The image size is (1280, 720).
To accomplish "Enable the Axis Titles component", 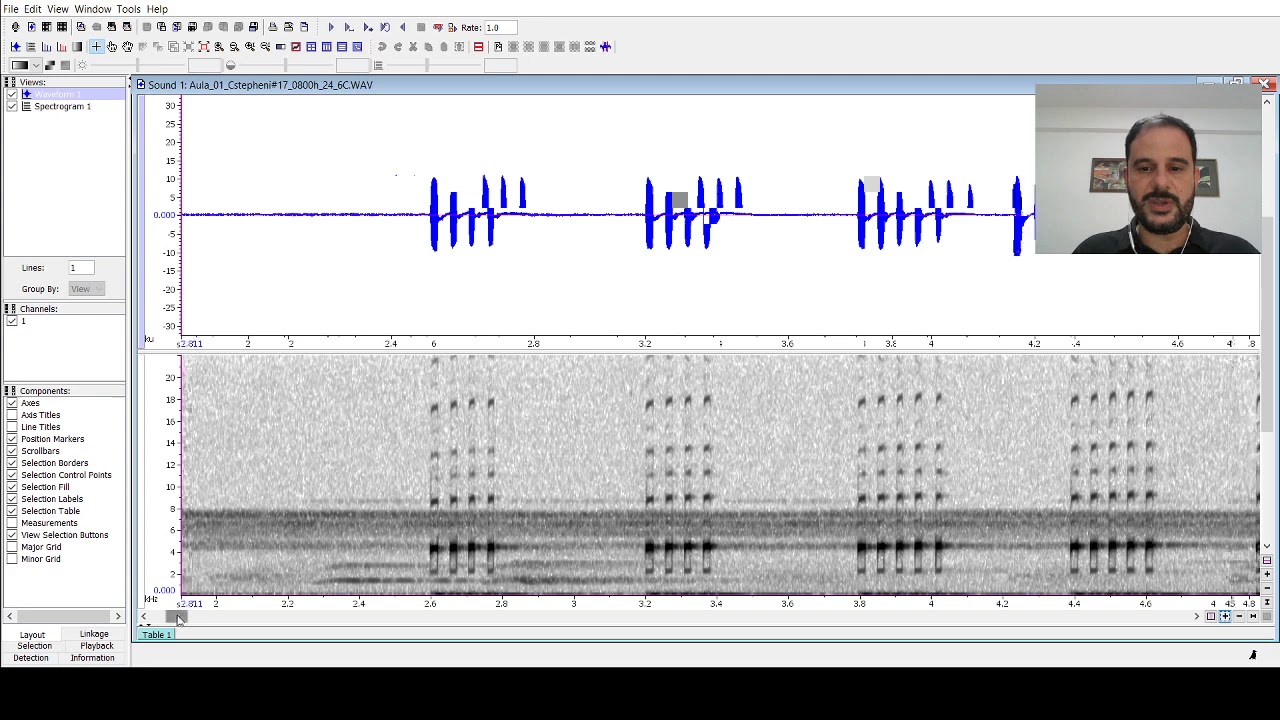I will point(12,415).
